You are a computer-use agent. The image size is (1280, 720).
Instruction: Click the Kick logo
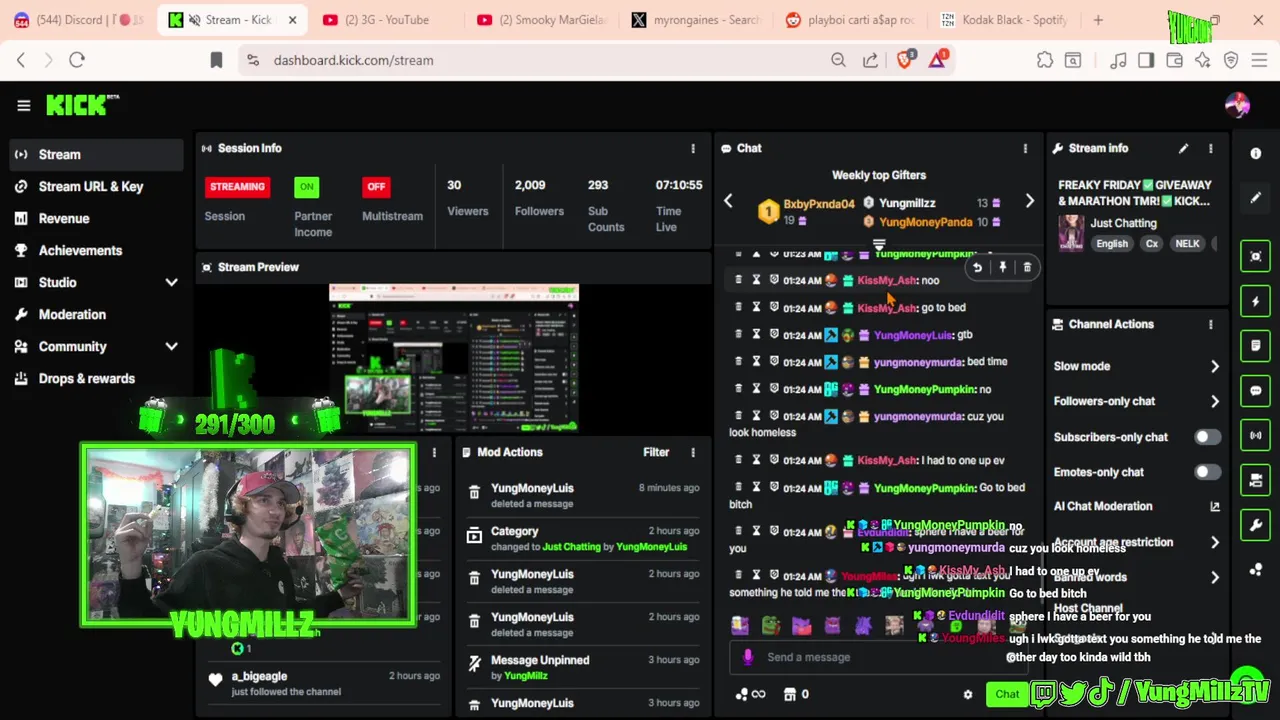pos(82,104)
